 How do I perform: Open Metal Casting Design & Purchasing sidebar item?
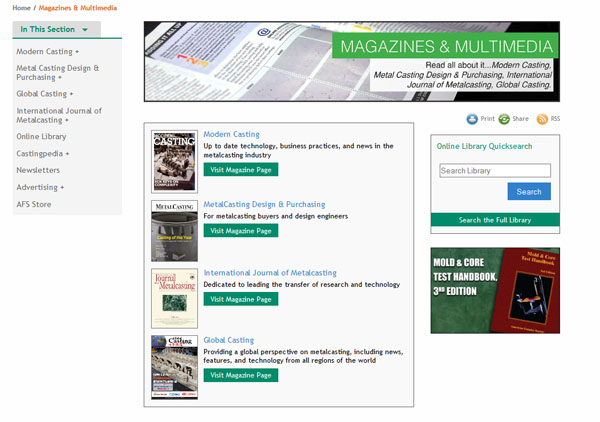[x=57, y=72]
